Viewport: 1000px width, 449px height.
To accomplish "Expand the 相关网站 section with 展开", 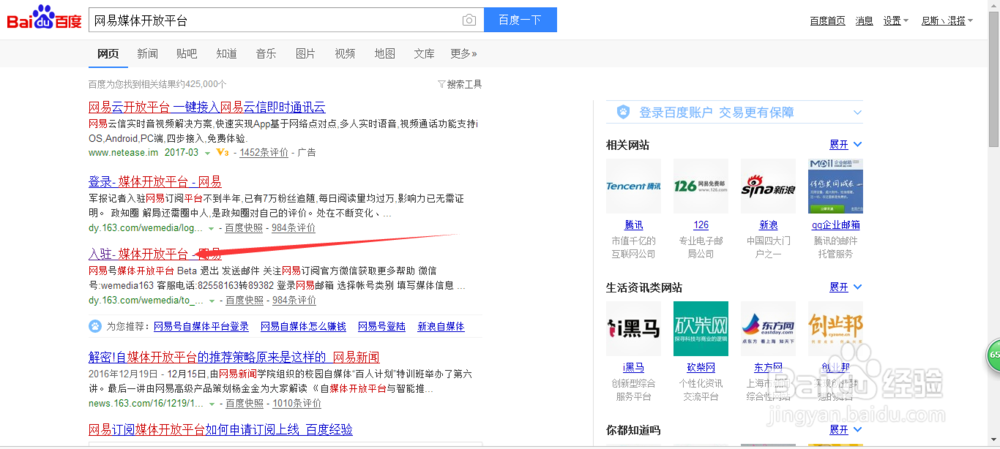I will pos(846,145).
